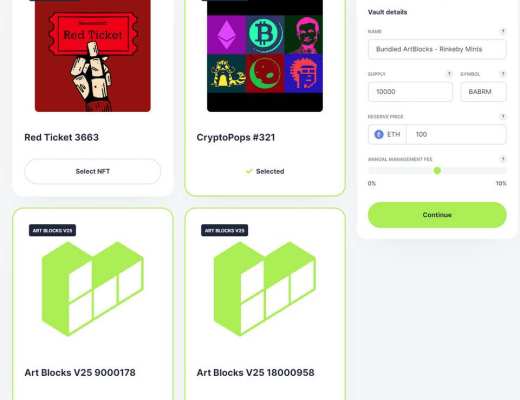
Task: Click the Art Blocks logo for 18000958
Action: coord(265,288)
